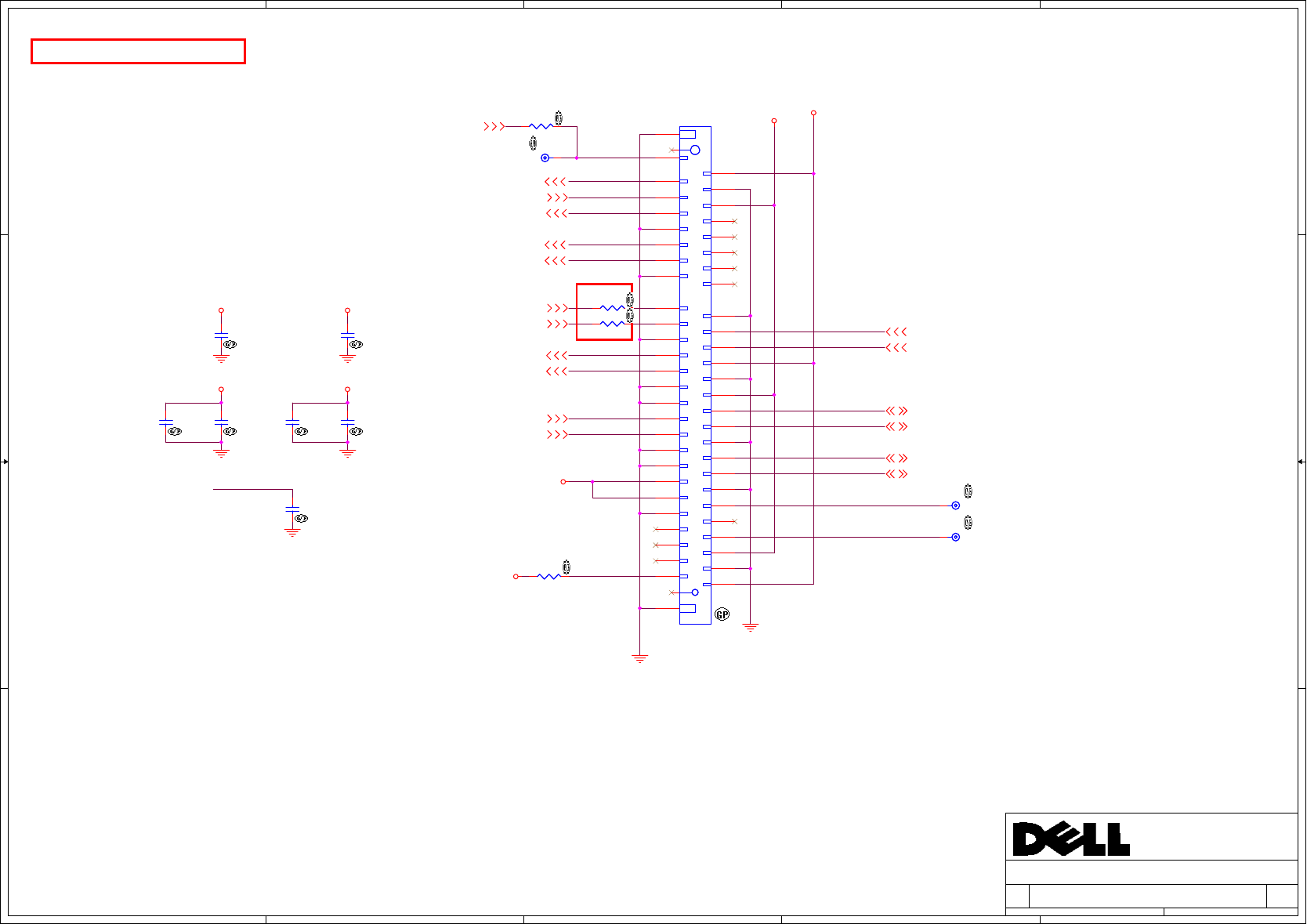Click the shorter power terminal at top right

[774, 121]
